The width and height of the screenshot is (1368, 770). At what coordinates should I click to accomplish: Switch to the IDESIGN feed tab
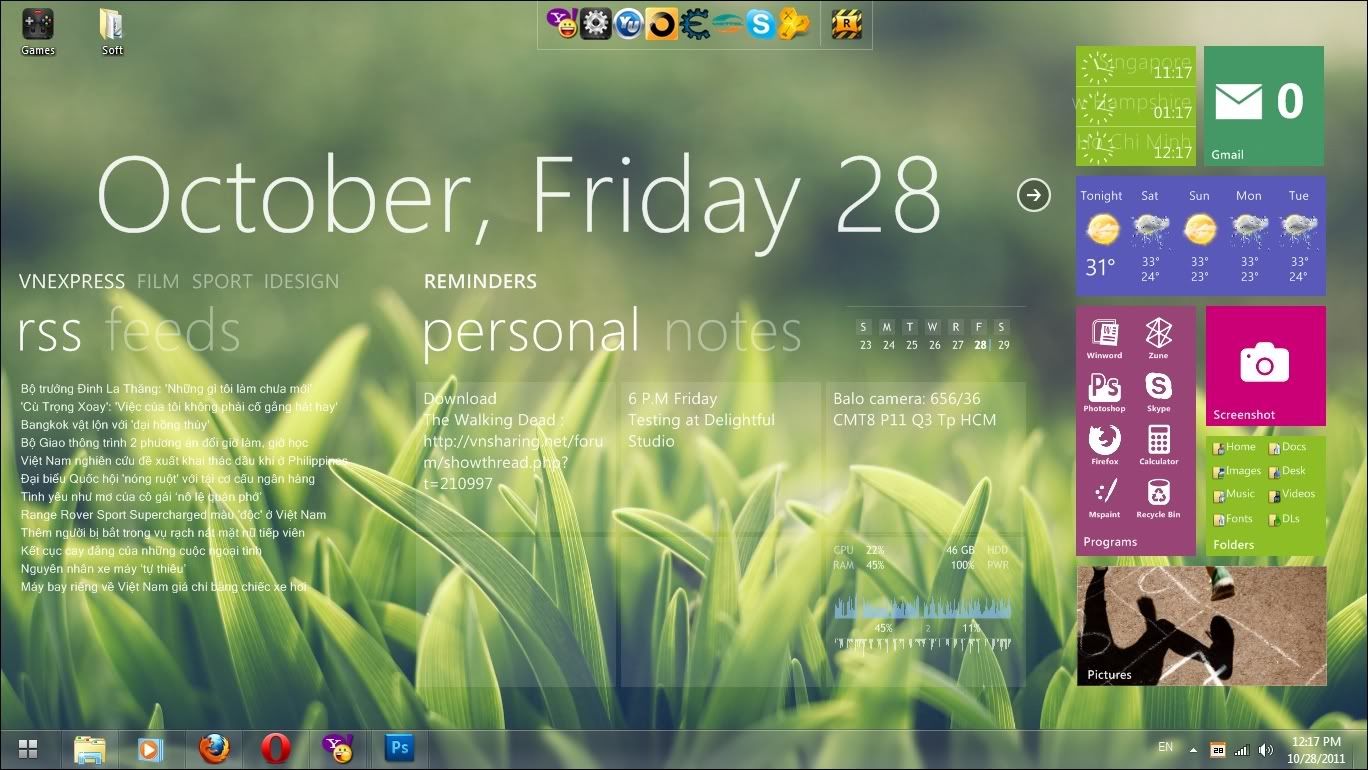coord(301,282)
